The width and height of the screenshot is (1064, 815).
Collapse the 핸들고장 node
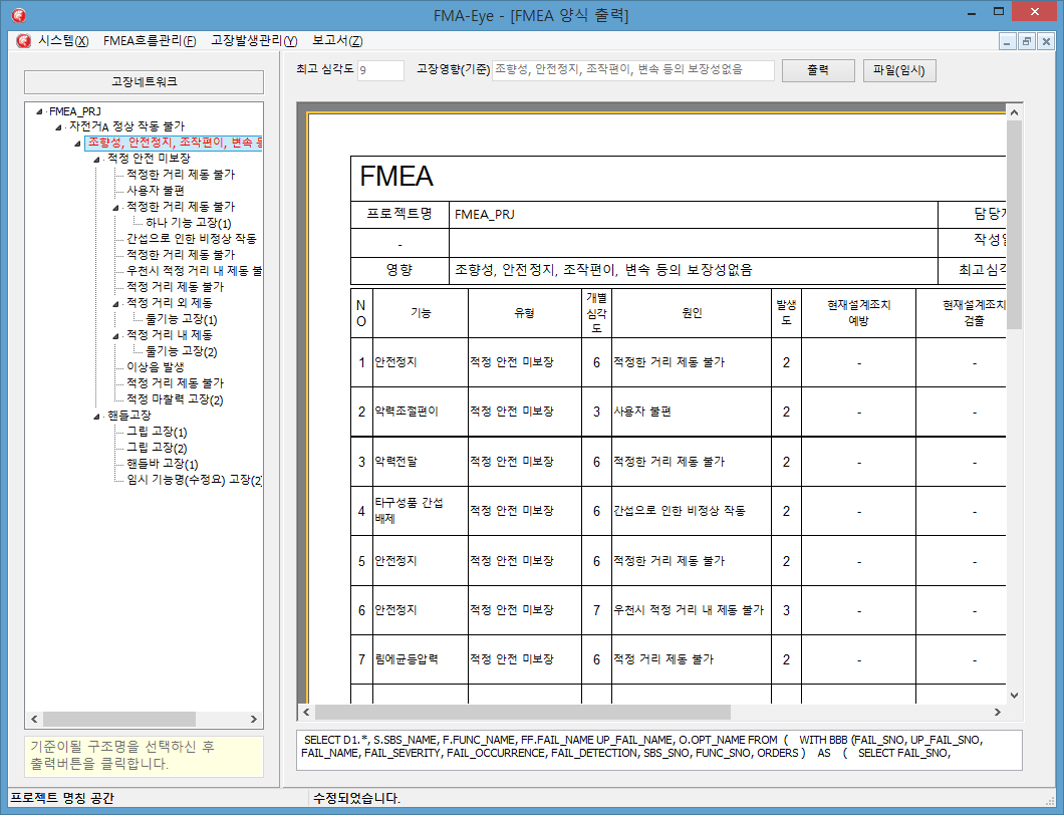pos(96,416)
